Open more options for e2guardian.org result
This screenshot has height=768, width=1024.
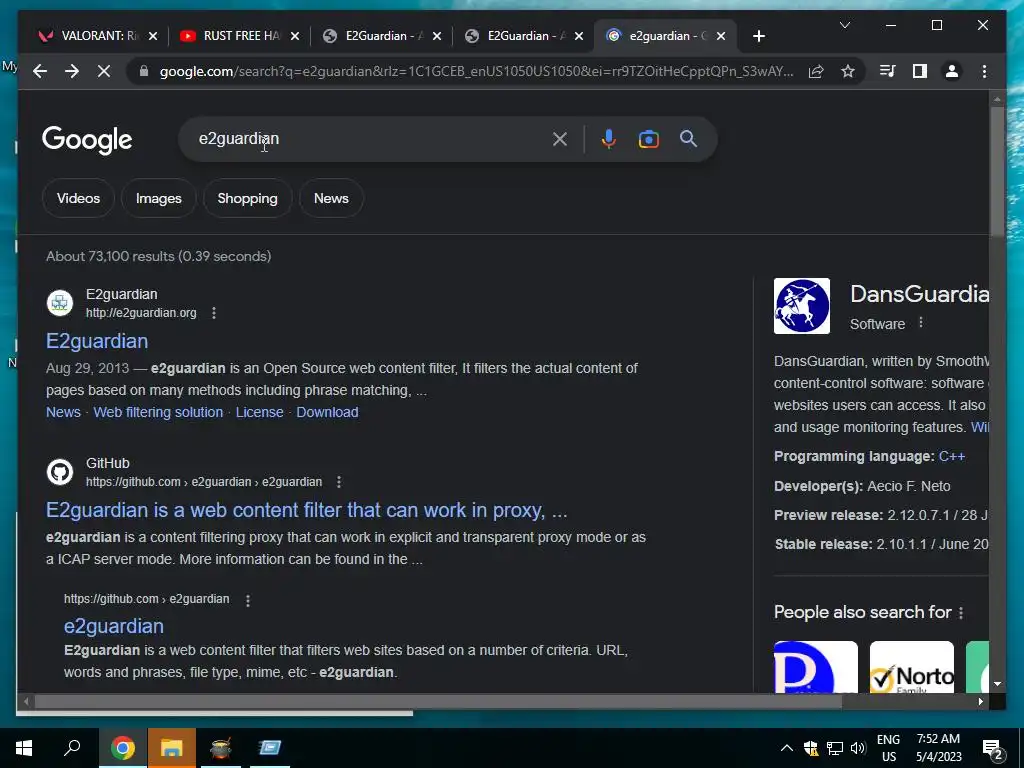coord(214,313)
